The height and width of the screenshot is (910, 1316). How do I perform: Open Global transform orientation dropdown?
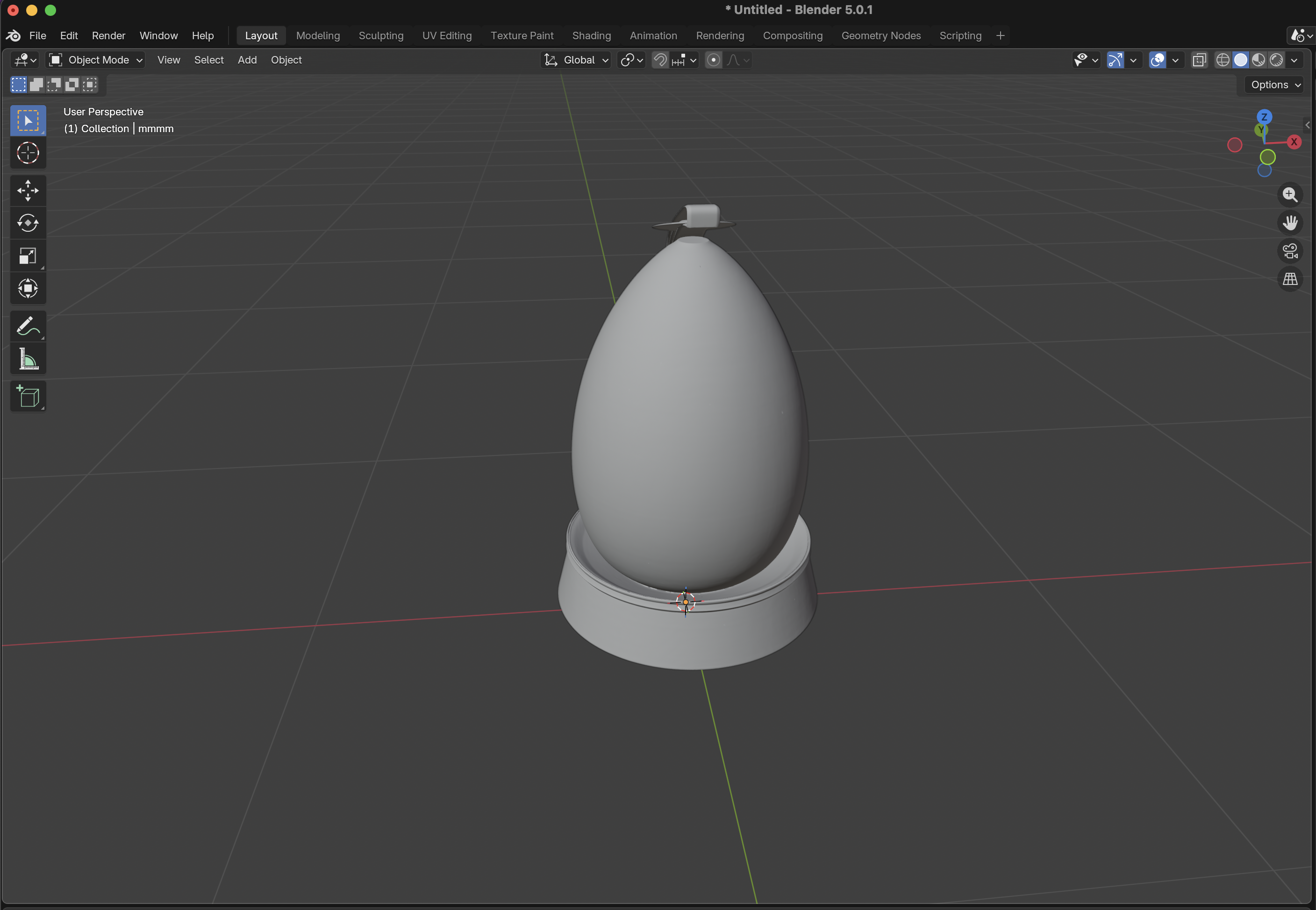576,60
